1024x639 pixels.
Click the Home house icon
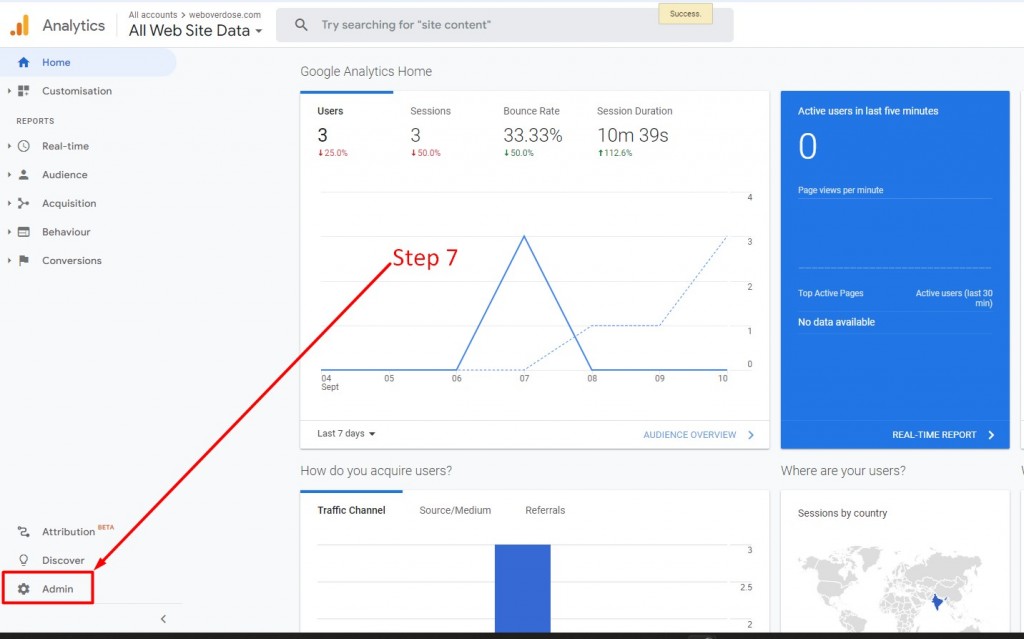pos(24,62)
